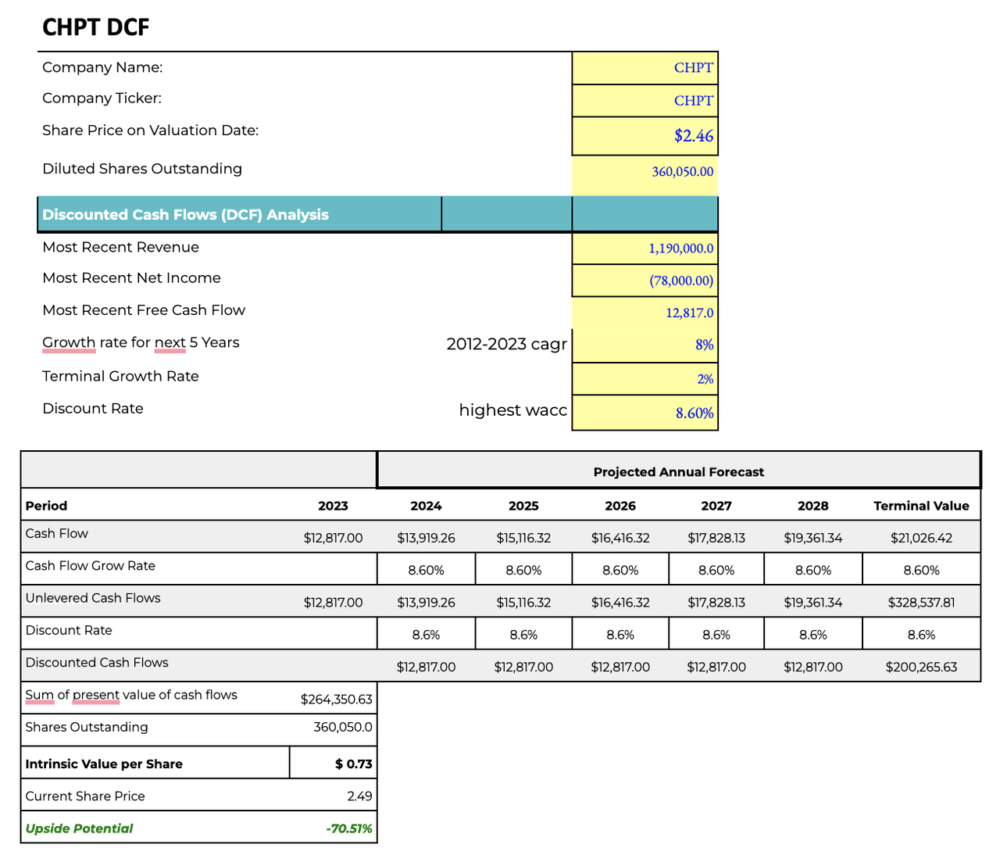Click the Period column header
Viewport: 1000px width, 859px height.
pos(46,506)
